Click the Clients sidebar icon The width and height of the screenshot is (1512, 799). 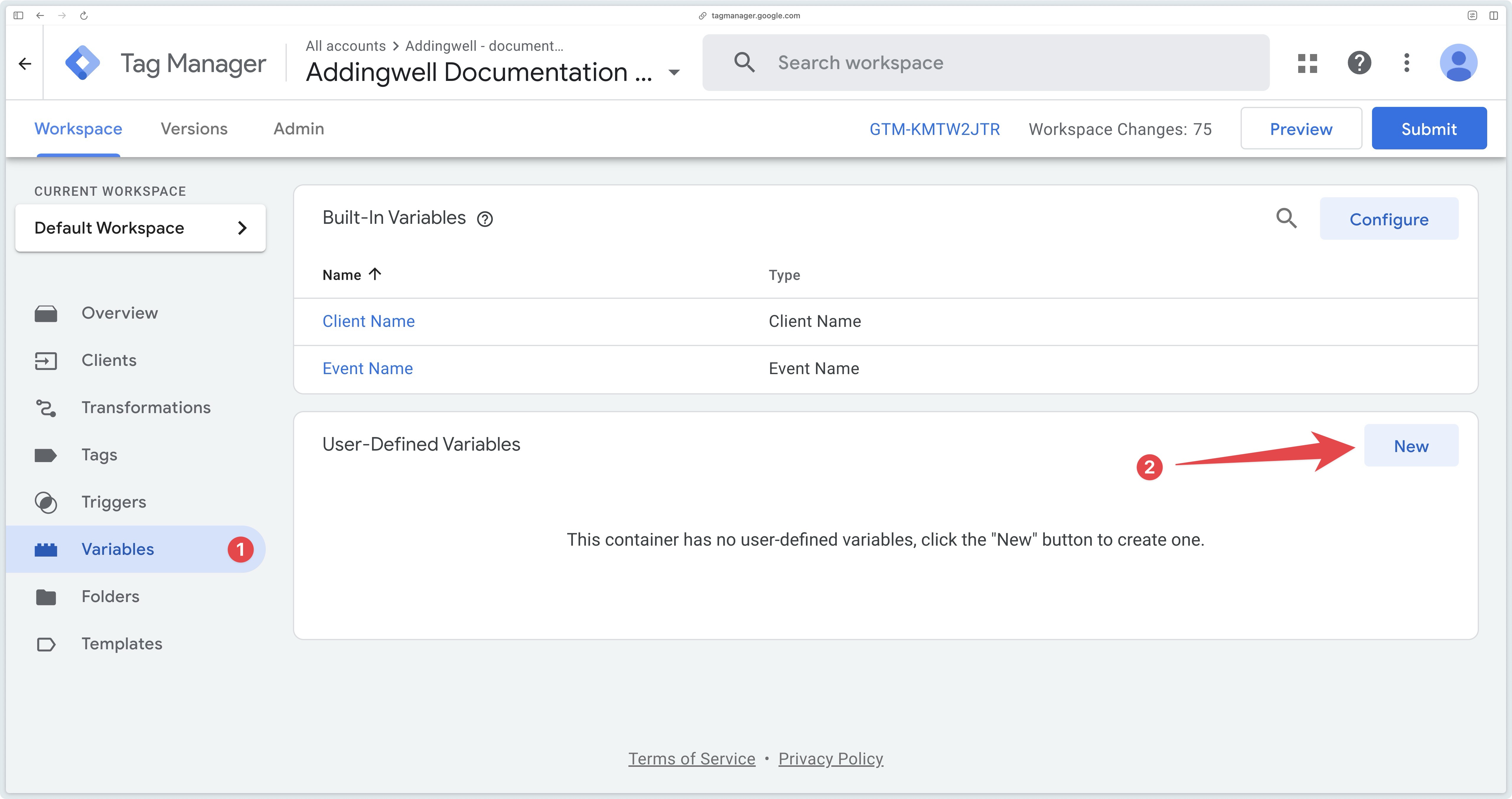point(46,361)
